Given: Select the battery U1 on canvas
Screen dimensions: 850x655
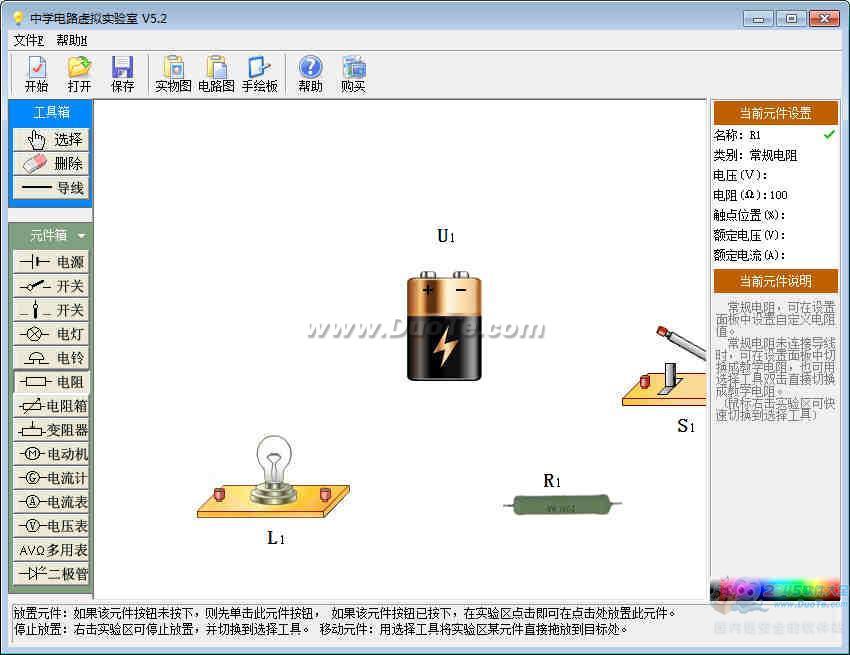Looking at the screenshot, I should tap(444, 325).
